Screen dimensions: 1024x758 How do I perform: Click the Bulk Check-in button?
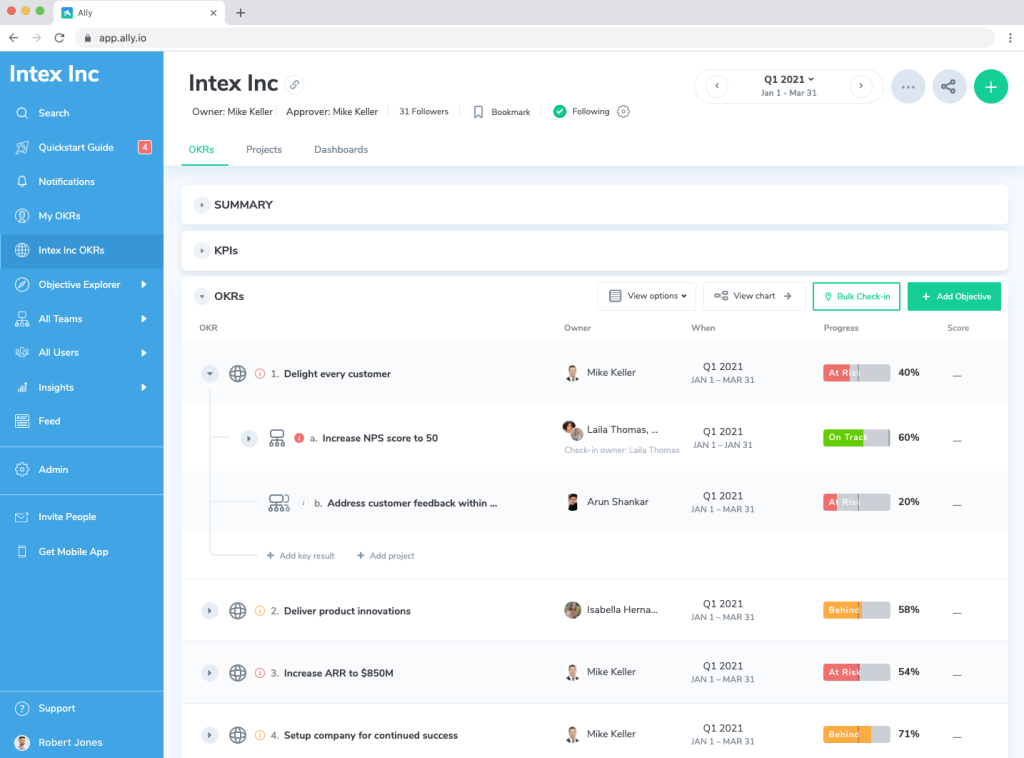coord(857,296)
